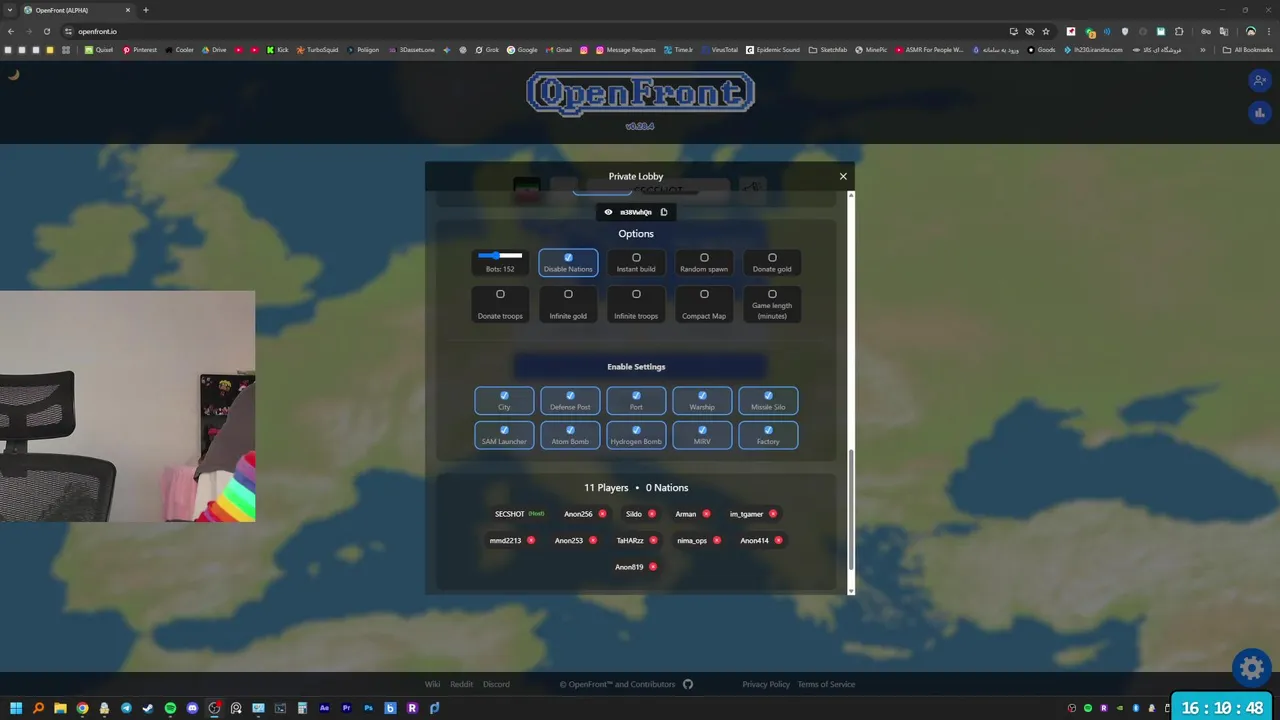Open the stats chart icon at right
This screenshot has width=1280, height=720.
click(1259, 112)
